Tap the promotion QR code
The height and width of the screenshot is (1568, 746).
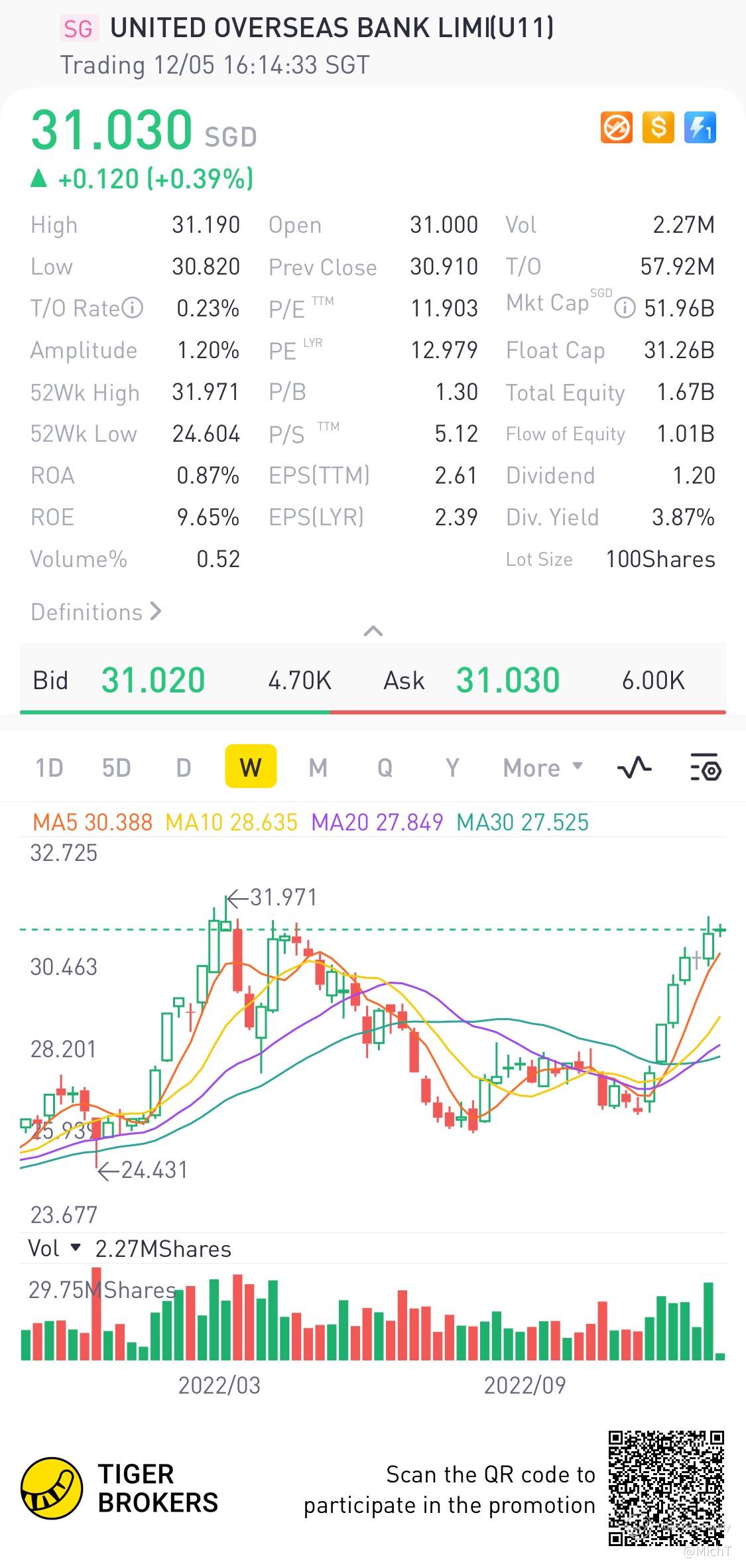666,1489
